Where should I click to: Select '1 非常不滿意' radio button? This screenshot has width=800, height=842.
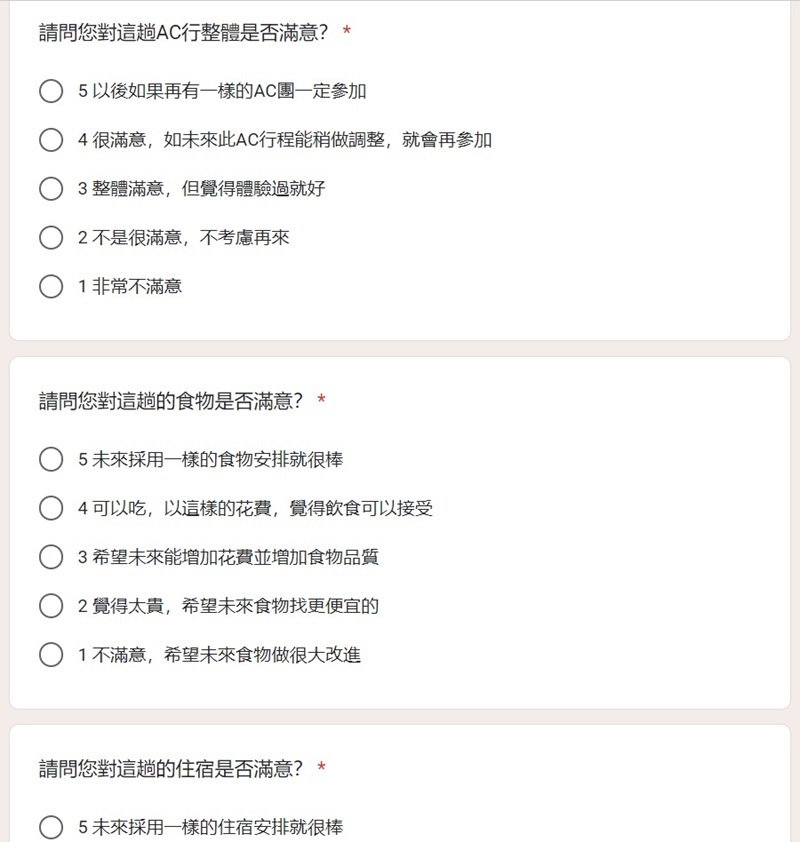pos(51,286)
